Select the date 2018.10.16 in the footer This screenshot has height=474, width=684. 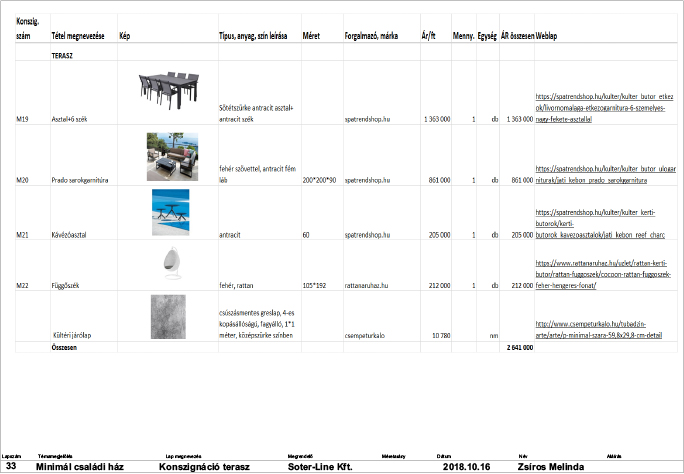(464, 467)
